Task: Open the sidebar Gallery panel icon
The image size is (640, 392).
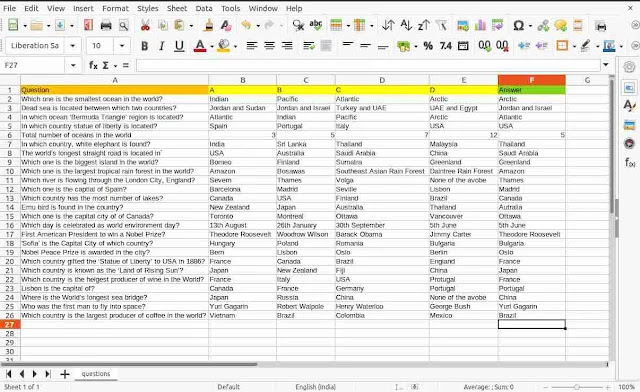Action: pyautogui.click(x=629, y=125)
